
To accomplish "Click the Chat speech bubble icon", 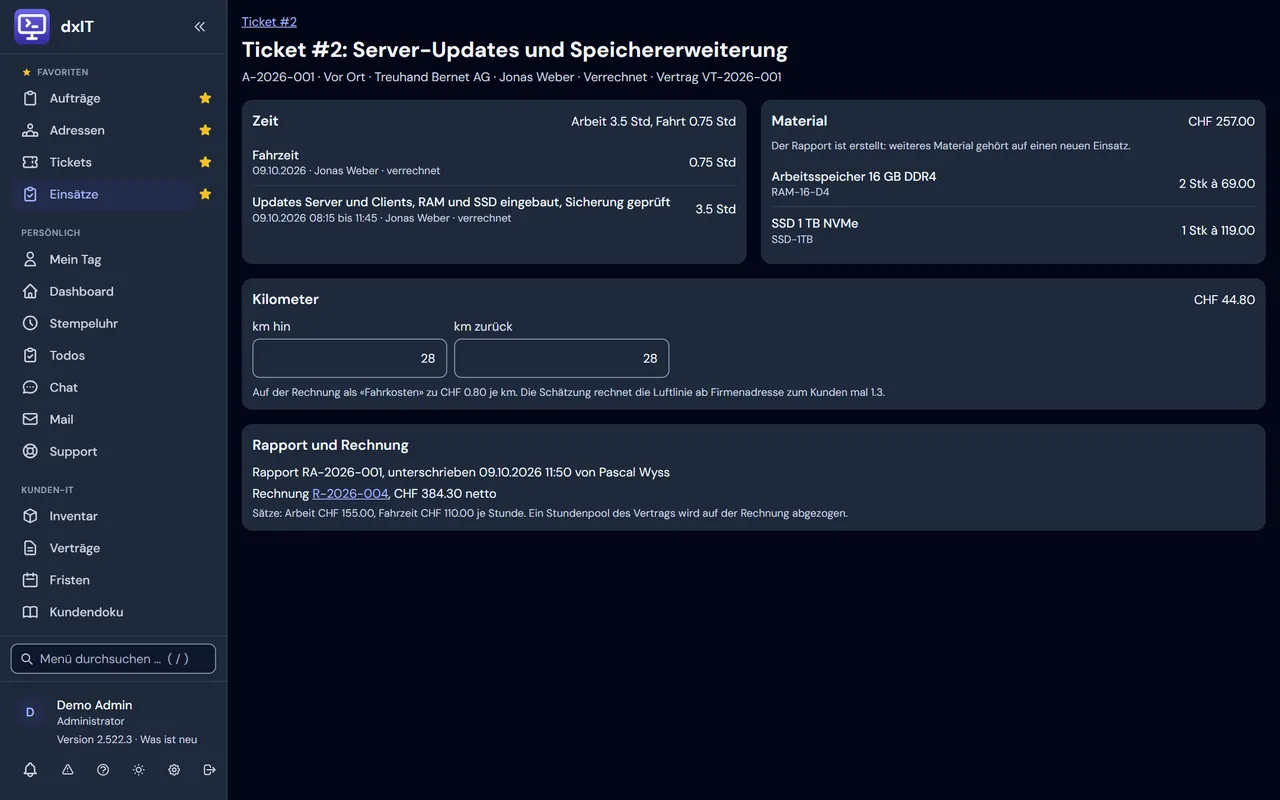I will [x=30, y=387].
